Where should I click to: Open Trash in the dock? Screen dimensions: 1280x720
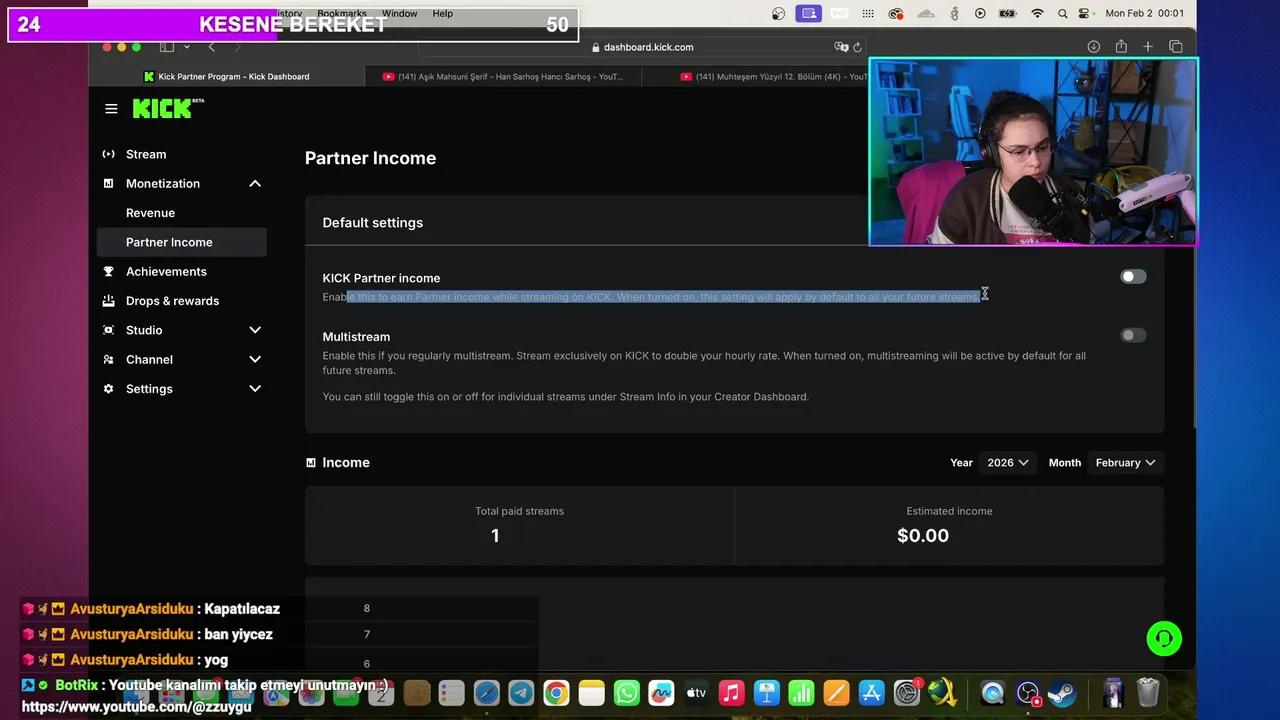tap(1148, 693)
